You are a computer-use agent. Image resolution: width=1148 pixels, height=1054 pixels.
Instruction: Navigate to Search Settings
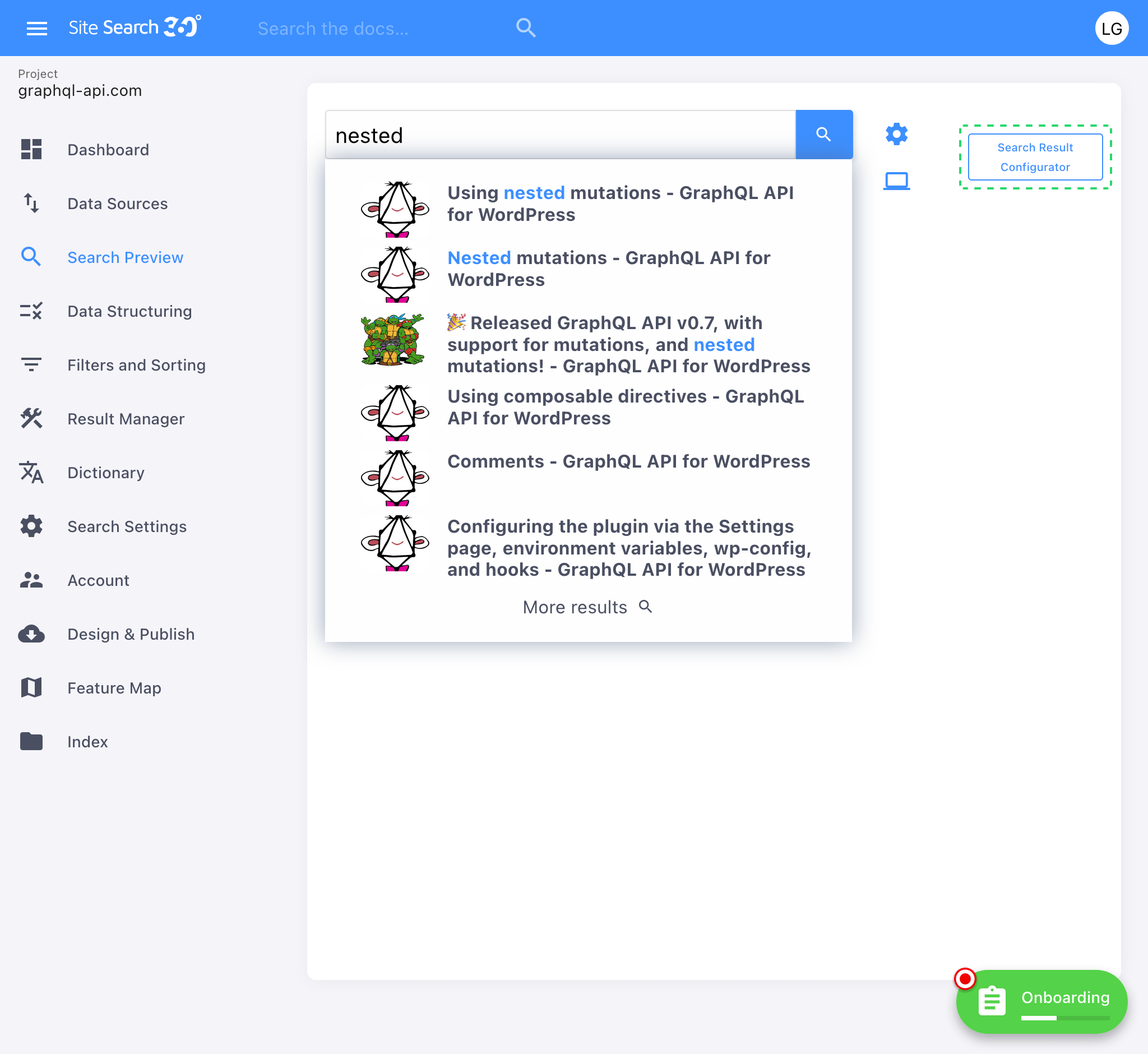[x=127, y=526]
